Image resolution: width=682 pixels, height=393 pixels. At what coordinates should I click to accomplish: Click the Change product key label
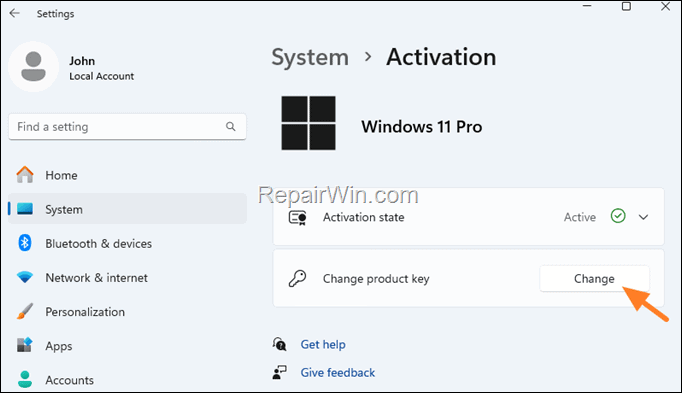pos(376,279)
